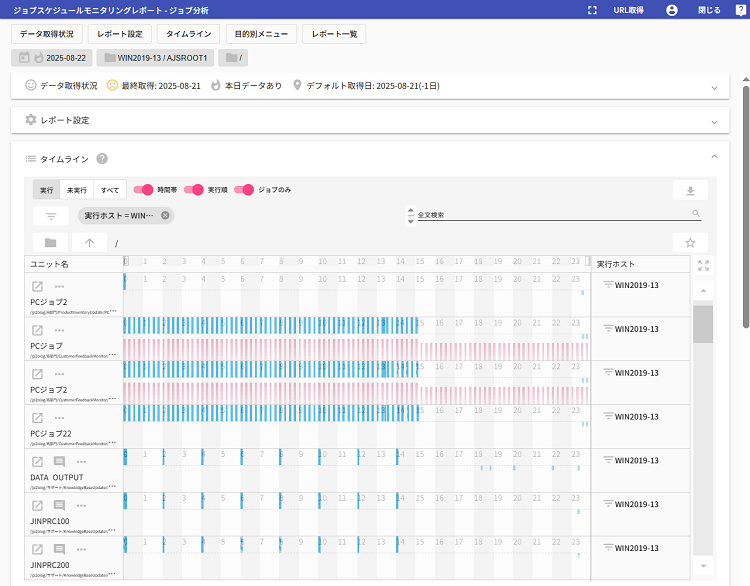Open timeline help question icon
The image size is (750, 586).
click(102, 159)
